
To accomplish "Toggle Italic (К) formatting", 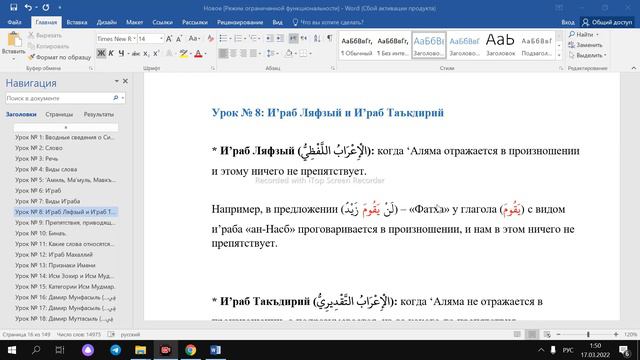I will coord(111,53).
